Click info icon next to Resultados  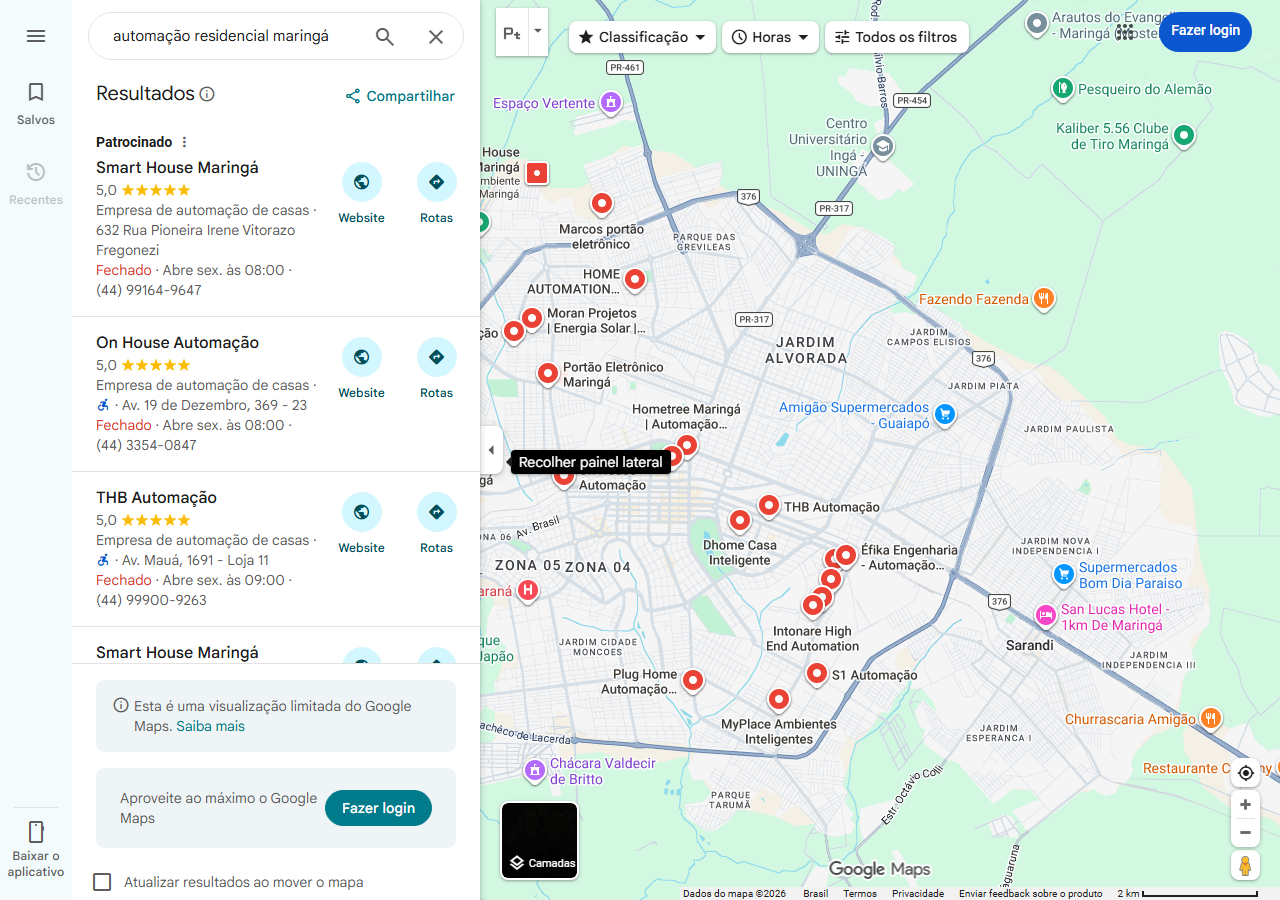(207, 94)
